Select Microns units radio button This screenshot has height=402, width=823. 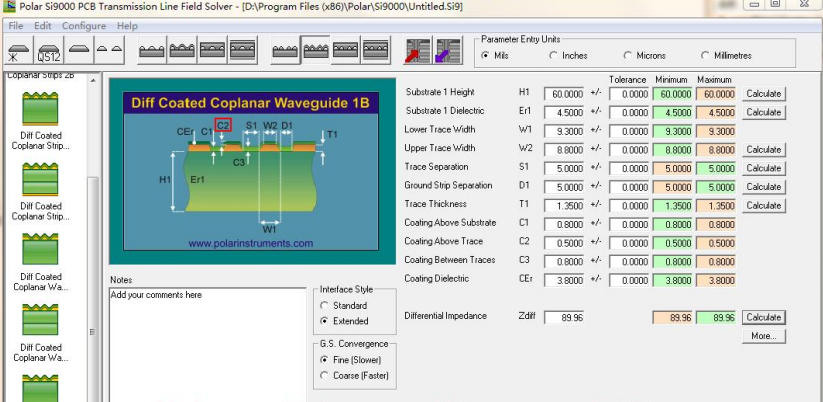click(x=628, y=56)
